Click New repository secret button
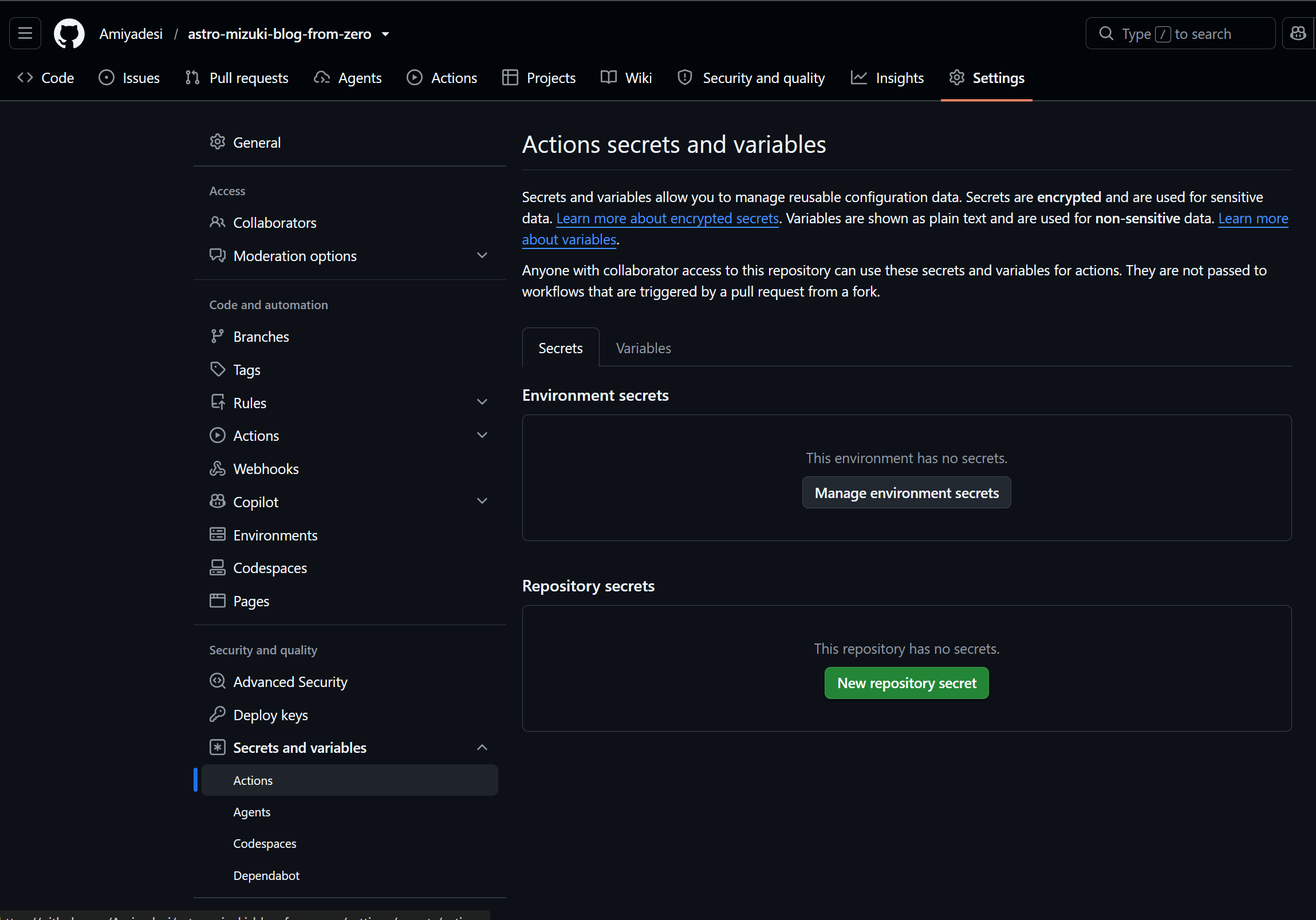The height and width of the screenshot is (920, 1316). click(906, 683)
